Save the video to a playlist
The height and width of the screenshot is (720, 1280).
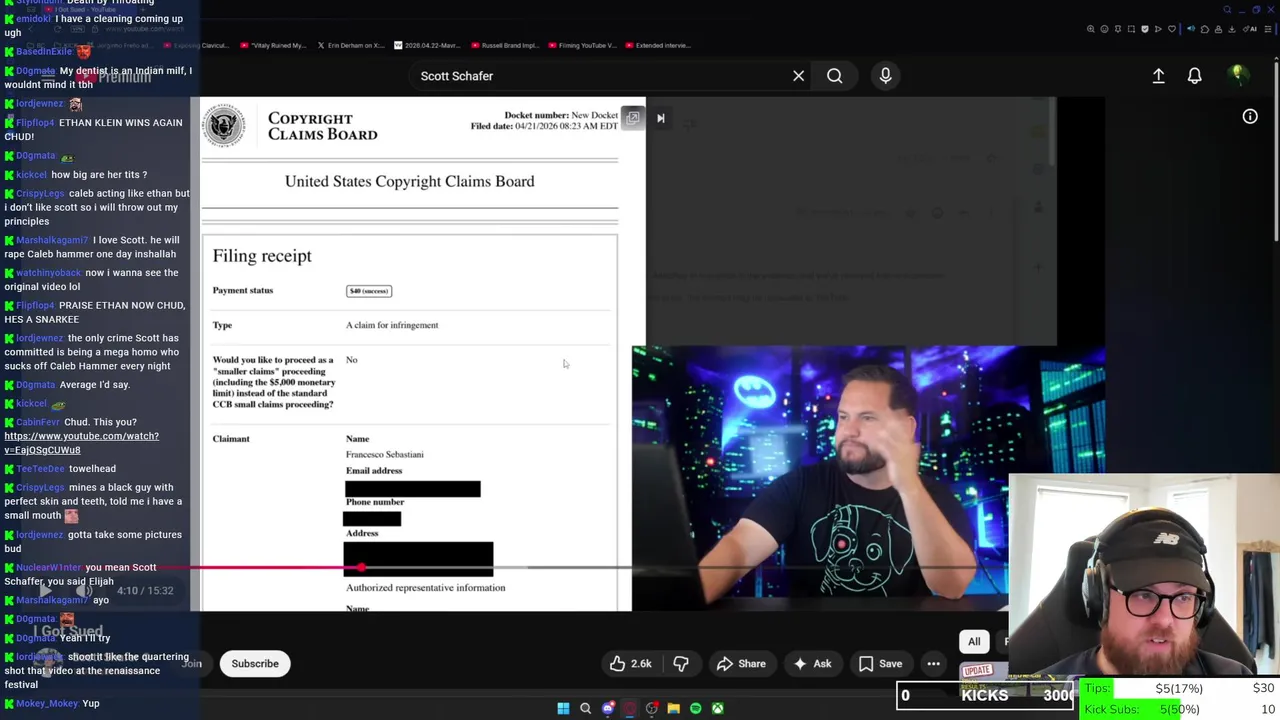tap(880, 664)
